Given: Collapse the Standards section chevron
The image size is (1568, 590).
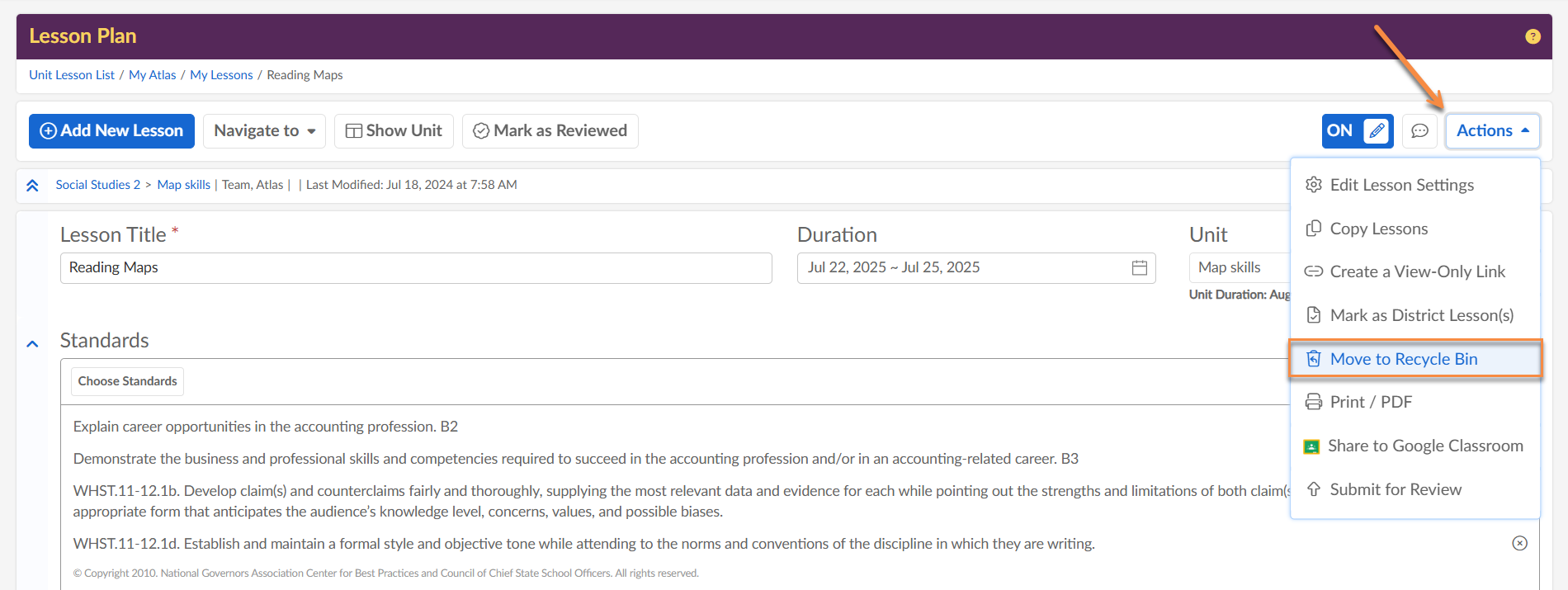Looking at the screenshot, I should tap(32, 344).
